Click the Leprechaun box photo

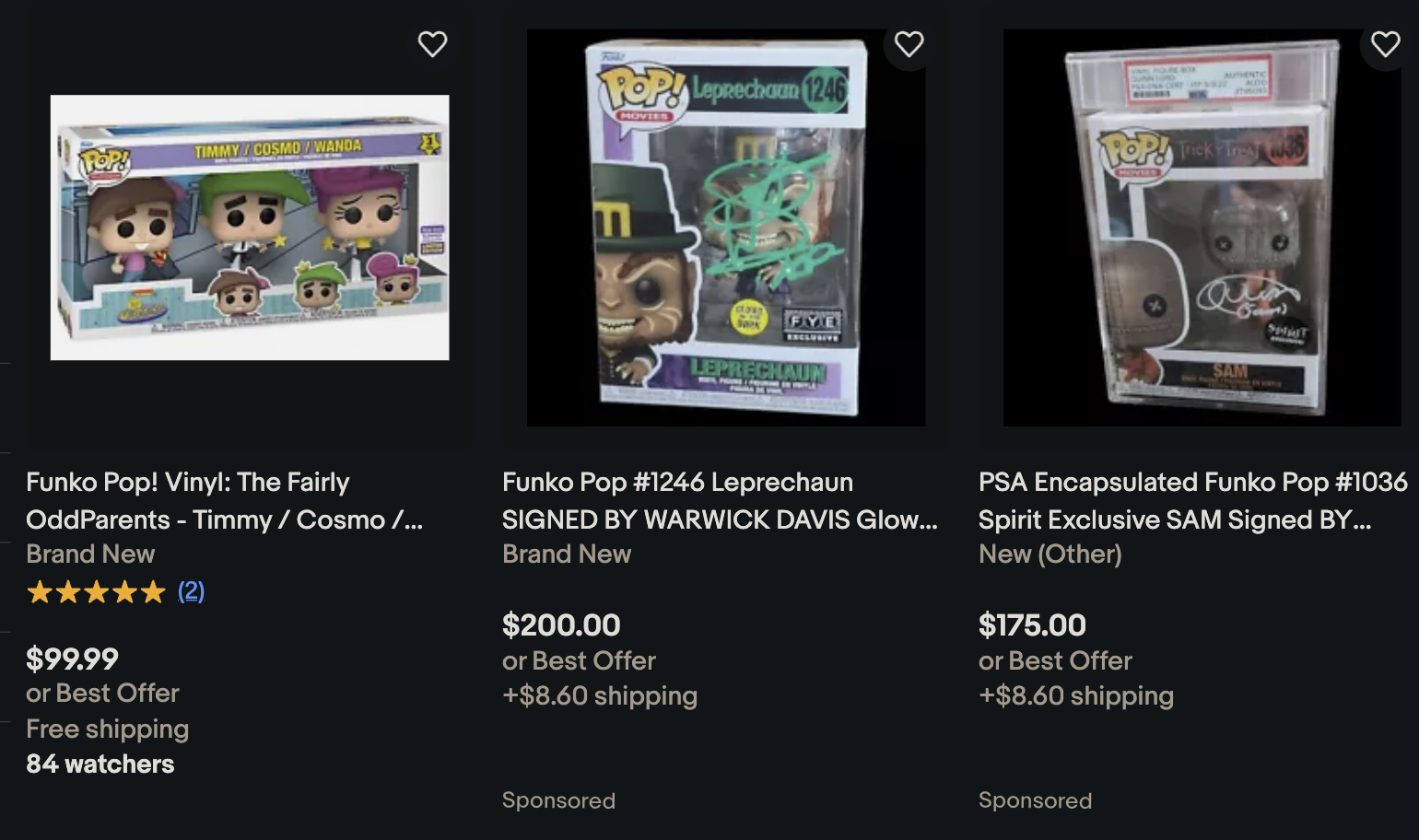click(726, 227)
